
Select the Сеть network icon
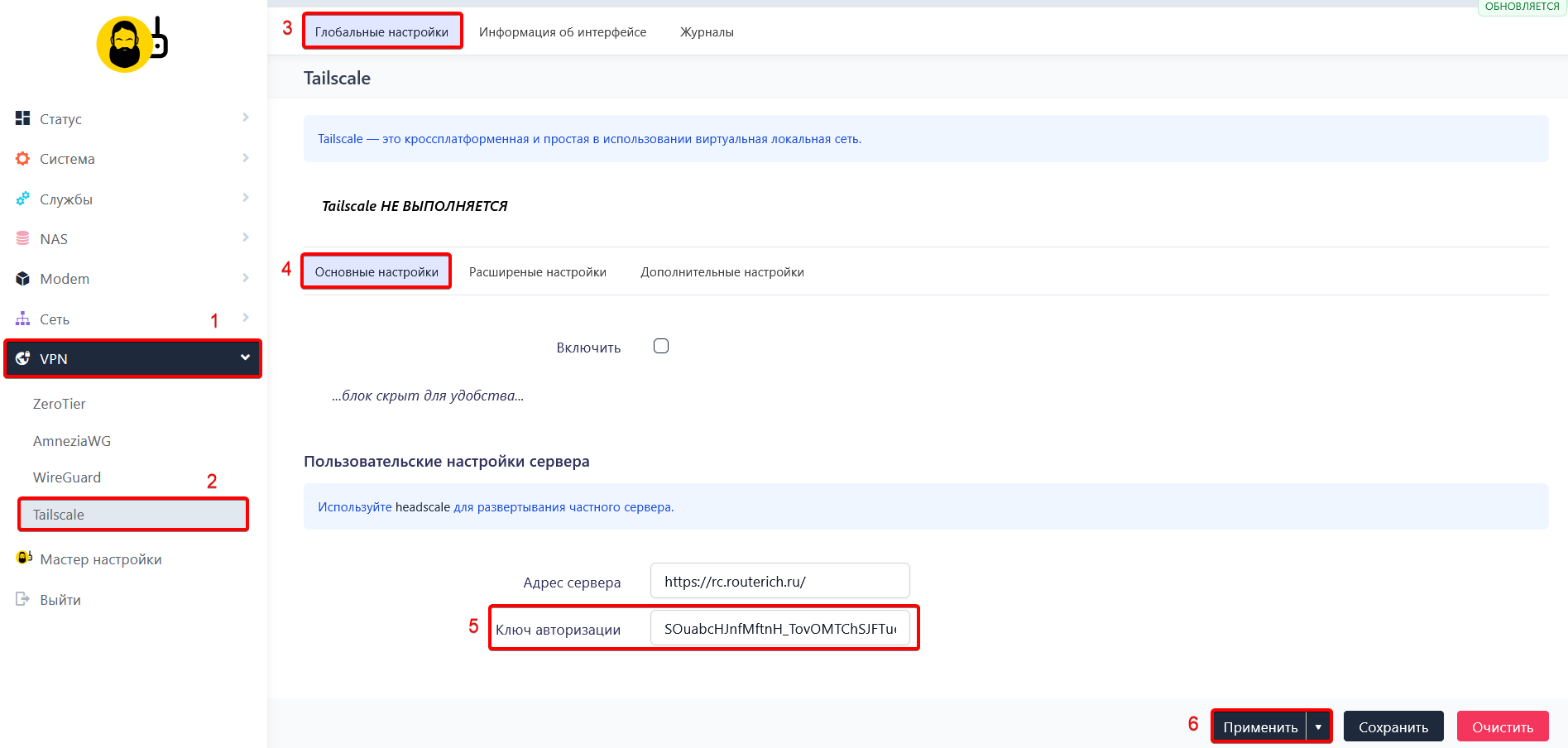coord(22,318)
